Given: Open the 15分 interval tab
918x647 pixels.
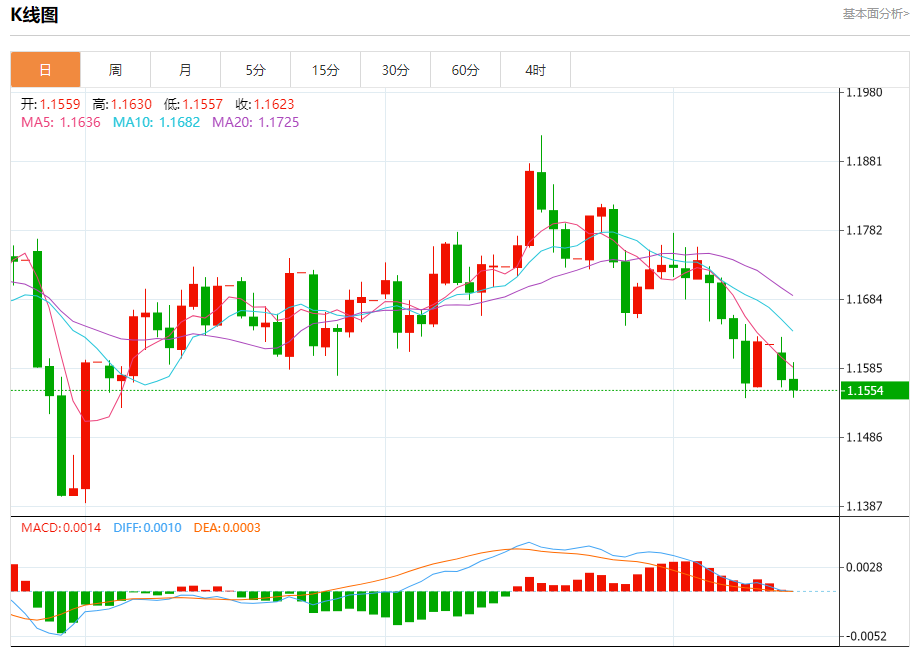Looking at the screenshot, I should tap(326, 70).
